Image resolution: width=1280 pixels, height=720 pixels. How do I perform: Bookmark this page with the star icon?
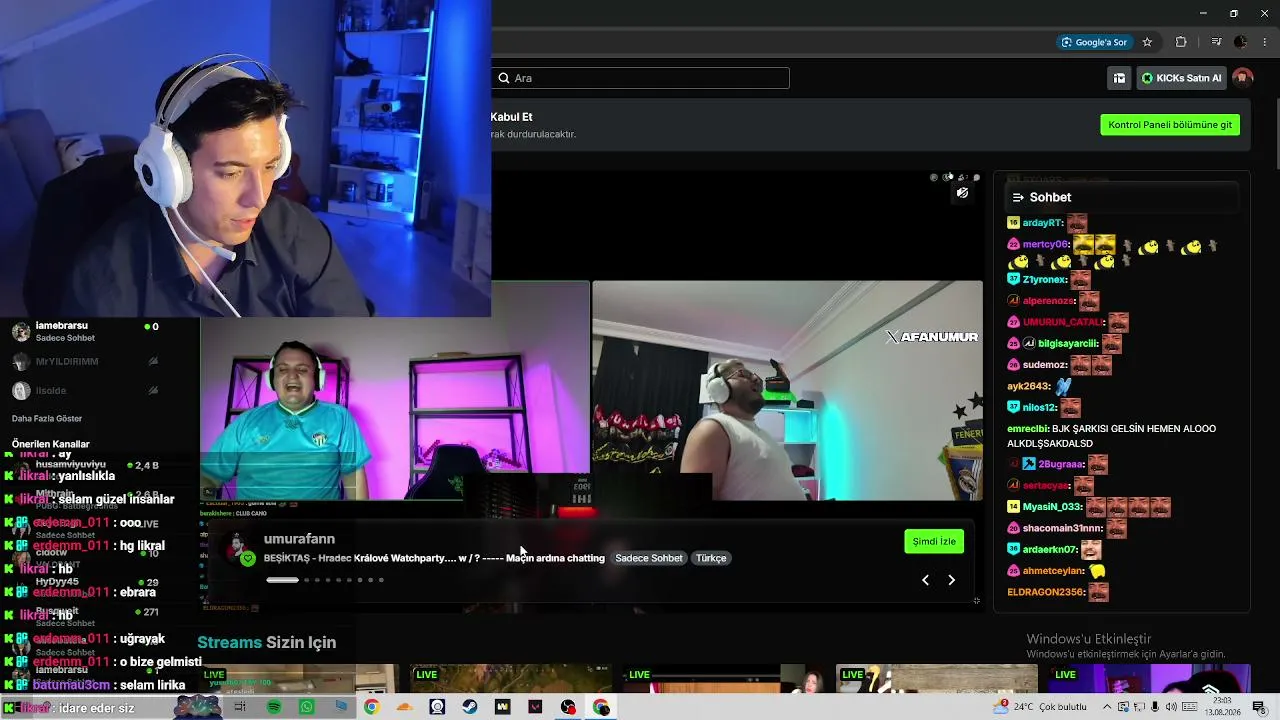coord(1147,42)
